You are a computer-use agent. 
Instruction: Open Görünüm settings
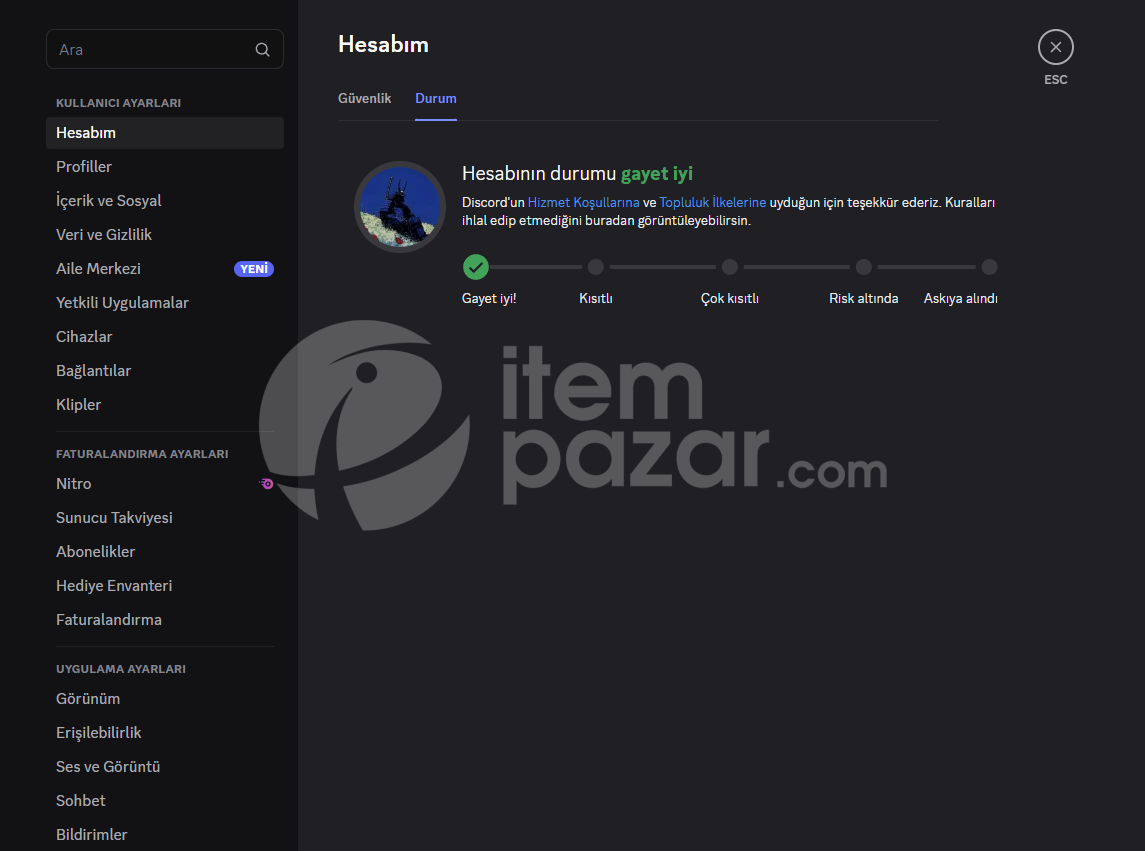click(164, 698)
